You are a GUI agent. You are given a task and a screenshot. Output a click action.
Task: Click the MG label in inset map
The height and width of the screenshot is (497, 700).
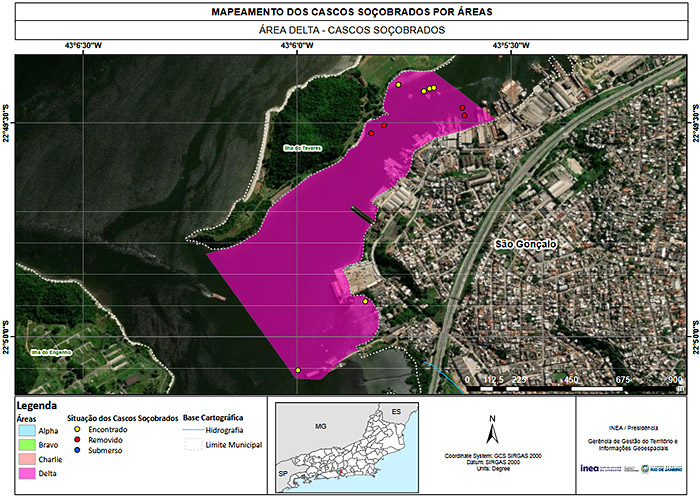point(321,426)
